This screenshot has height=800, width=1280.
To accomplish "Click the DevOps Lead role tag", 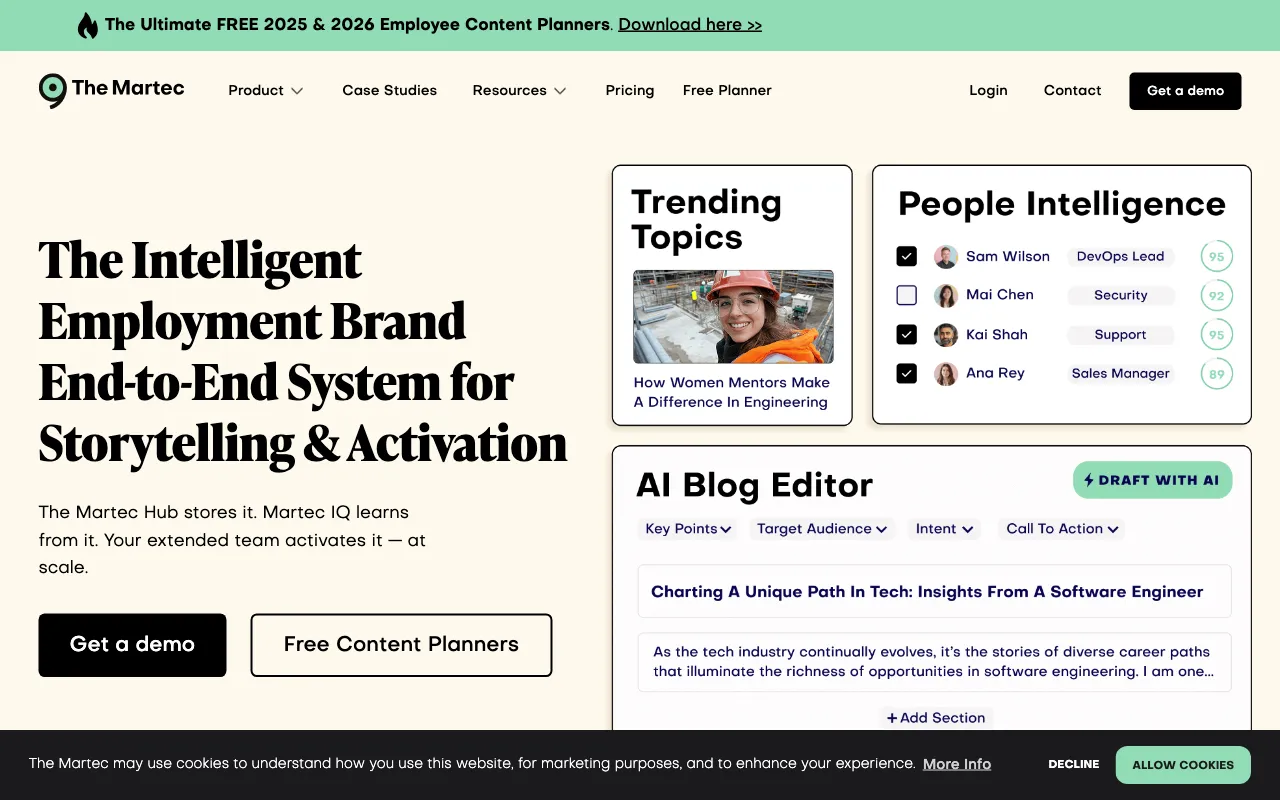I will click(1120, 257).
